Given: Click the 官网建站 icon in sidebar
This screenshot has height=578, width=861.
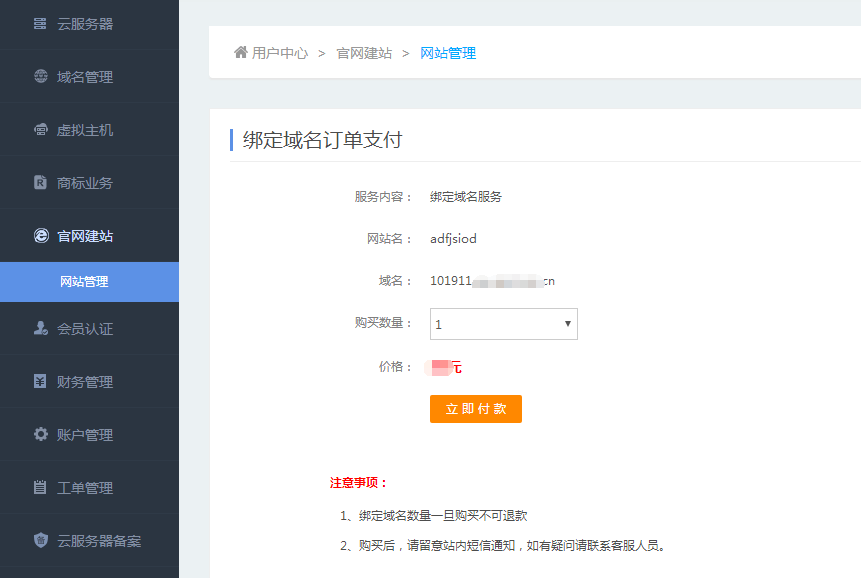Looking at the screenshot, I should click(x=40, y=236).
